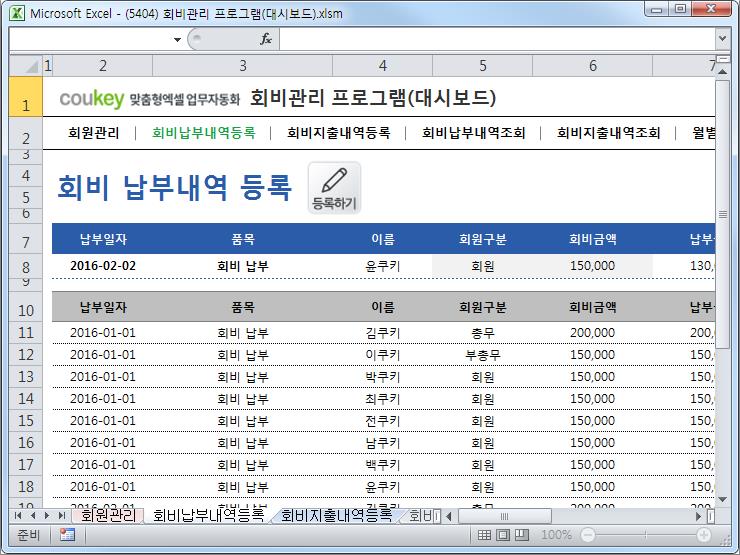740x555 pixels.
Task: Select row header 11
Action: point(25,333)
